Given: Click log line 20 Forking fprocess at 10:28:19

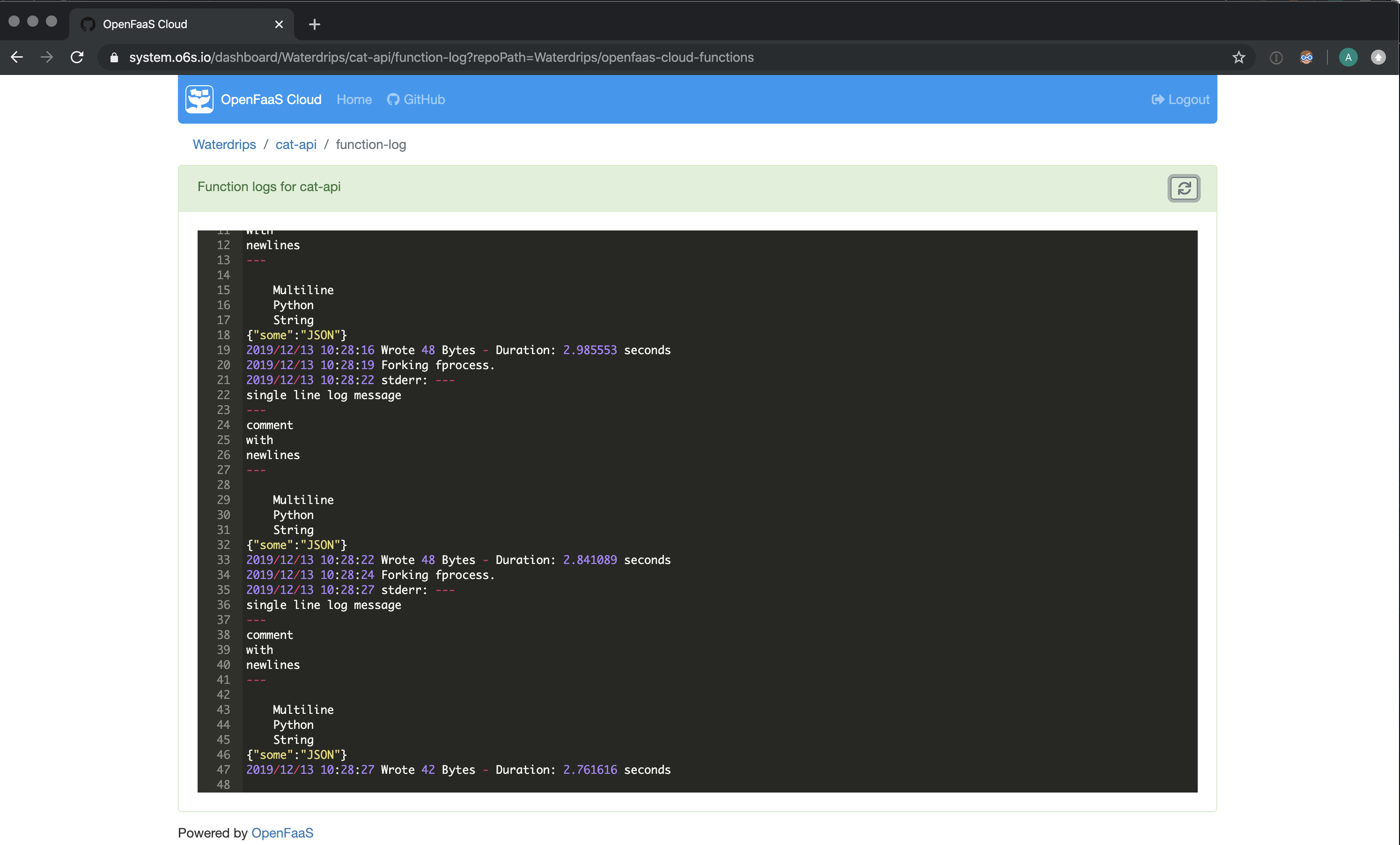Looking at the screenshot, I should 370,365.
